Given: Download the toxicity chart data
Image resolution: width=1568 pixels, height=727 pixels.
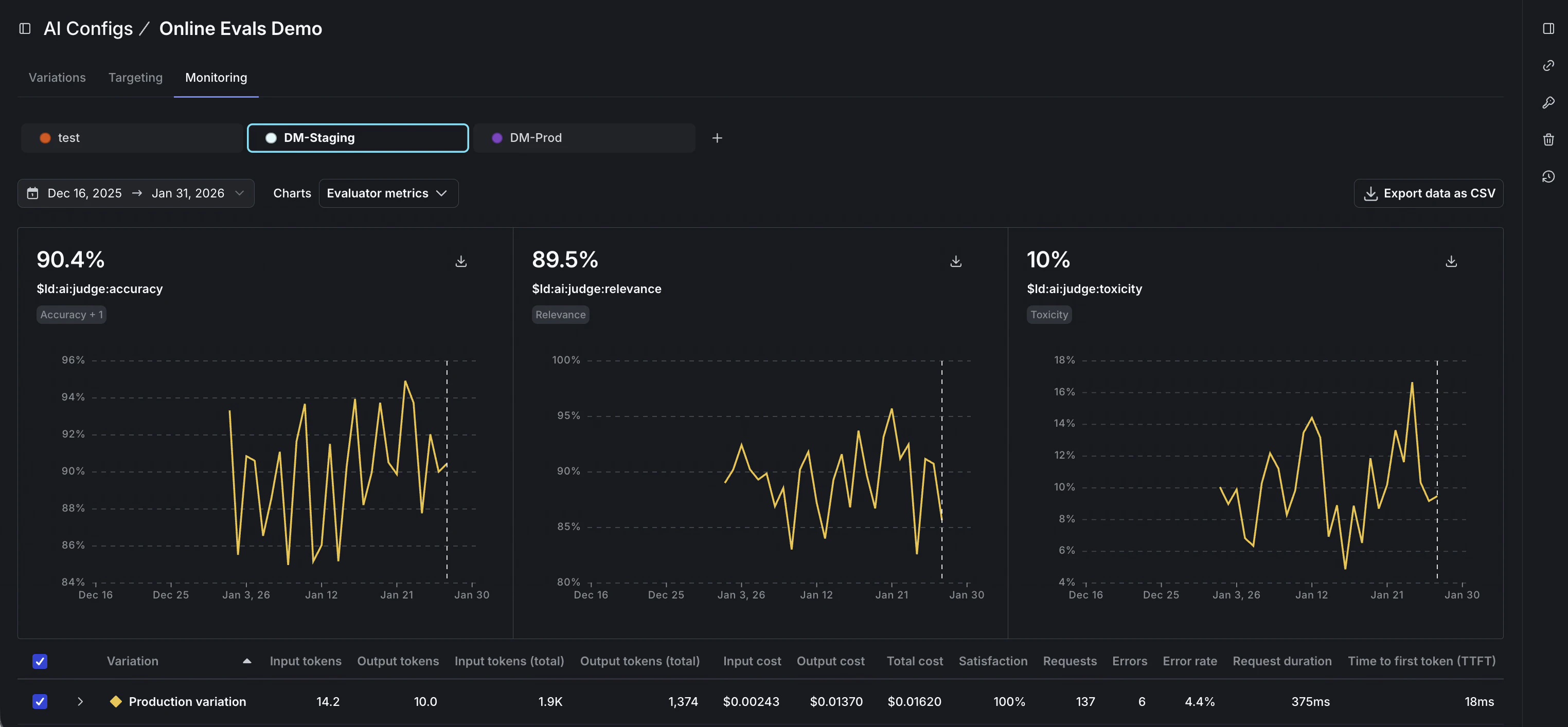Looking at the screenshot, I should coord(1451,261).
